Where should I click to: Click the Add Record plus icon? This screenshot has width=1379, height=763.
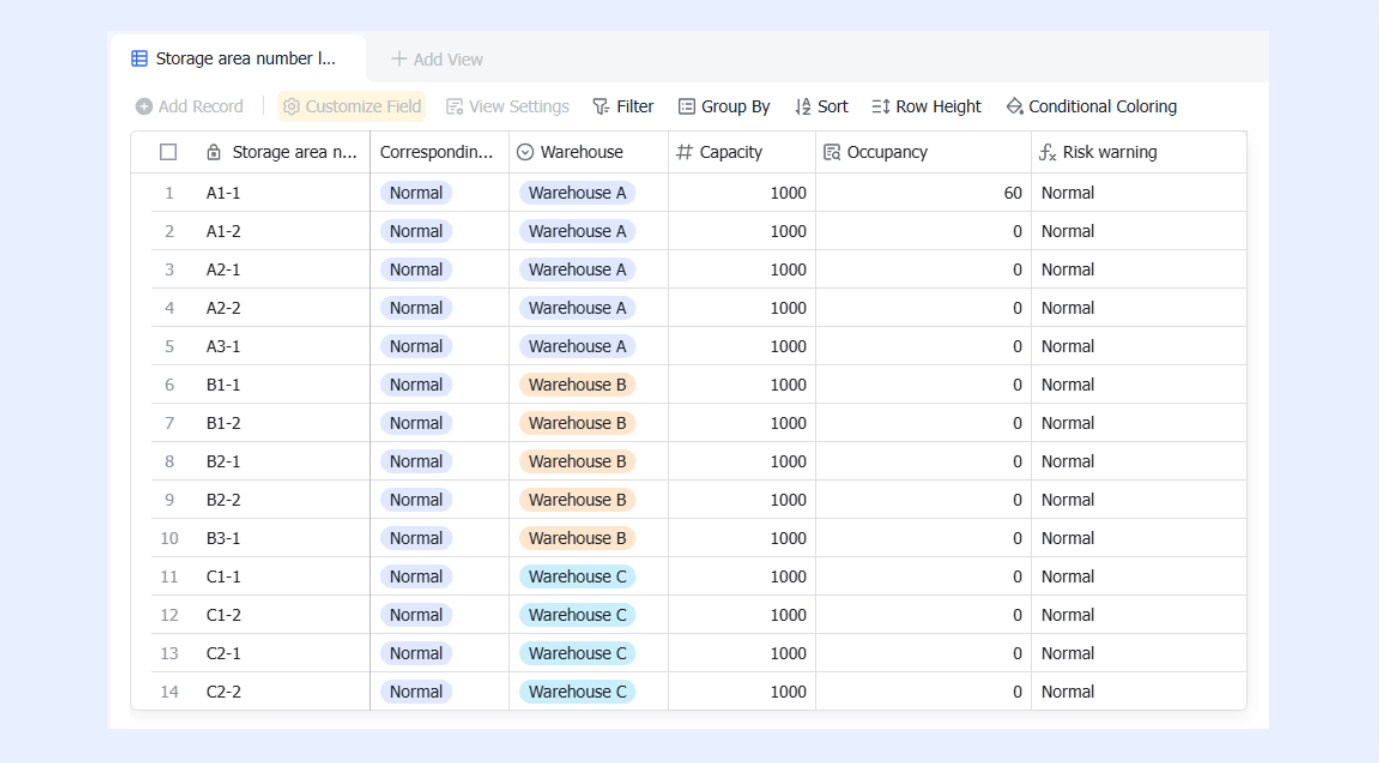(x=144, y=106)
